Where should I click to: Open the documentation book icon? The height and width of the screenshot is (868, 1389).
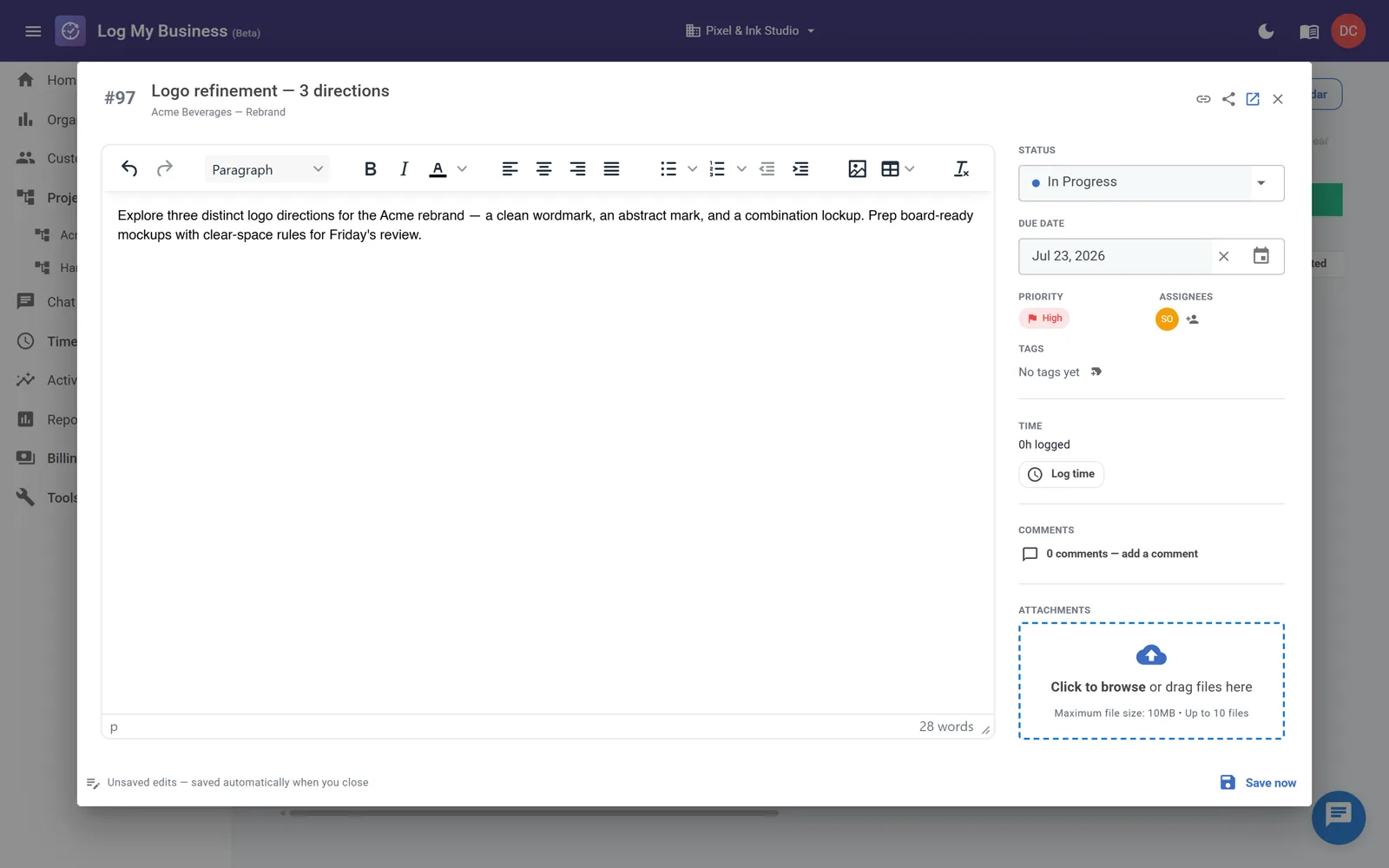coord(1309,31)
